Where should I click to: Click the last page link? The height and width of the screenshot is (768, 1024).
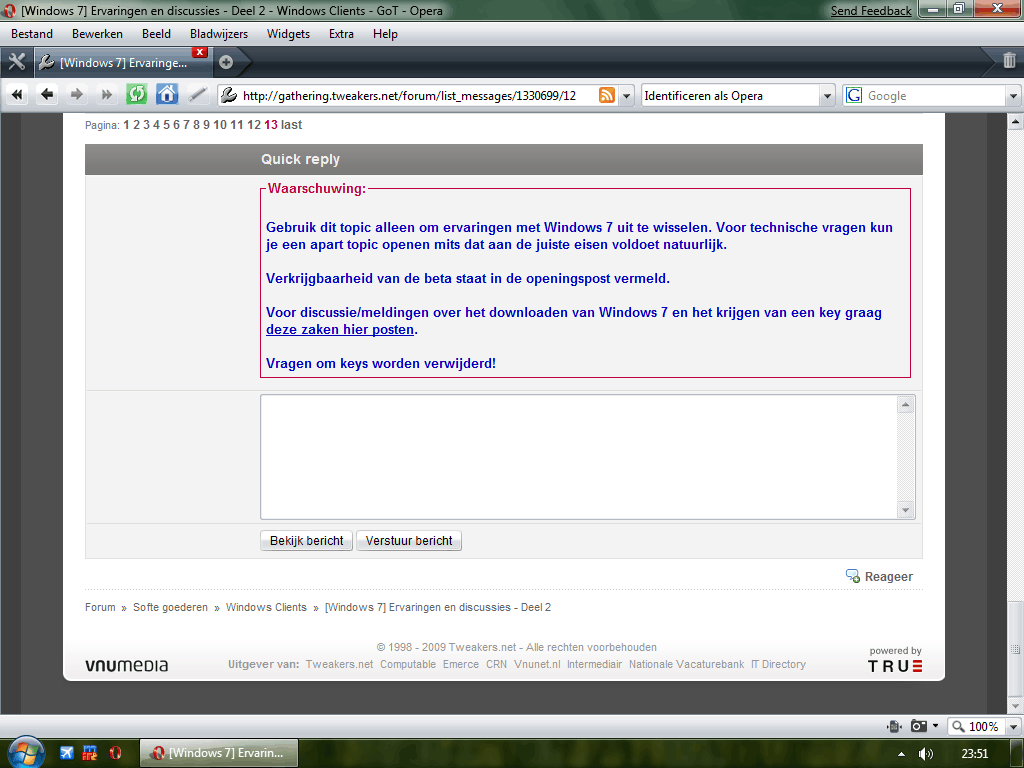click(x=291, y=125)
